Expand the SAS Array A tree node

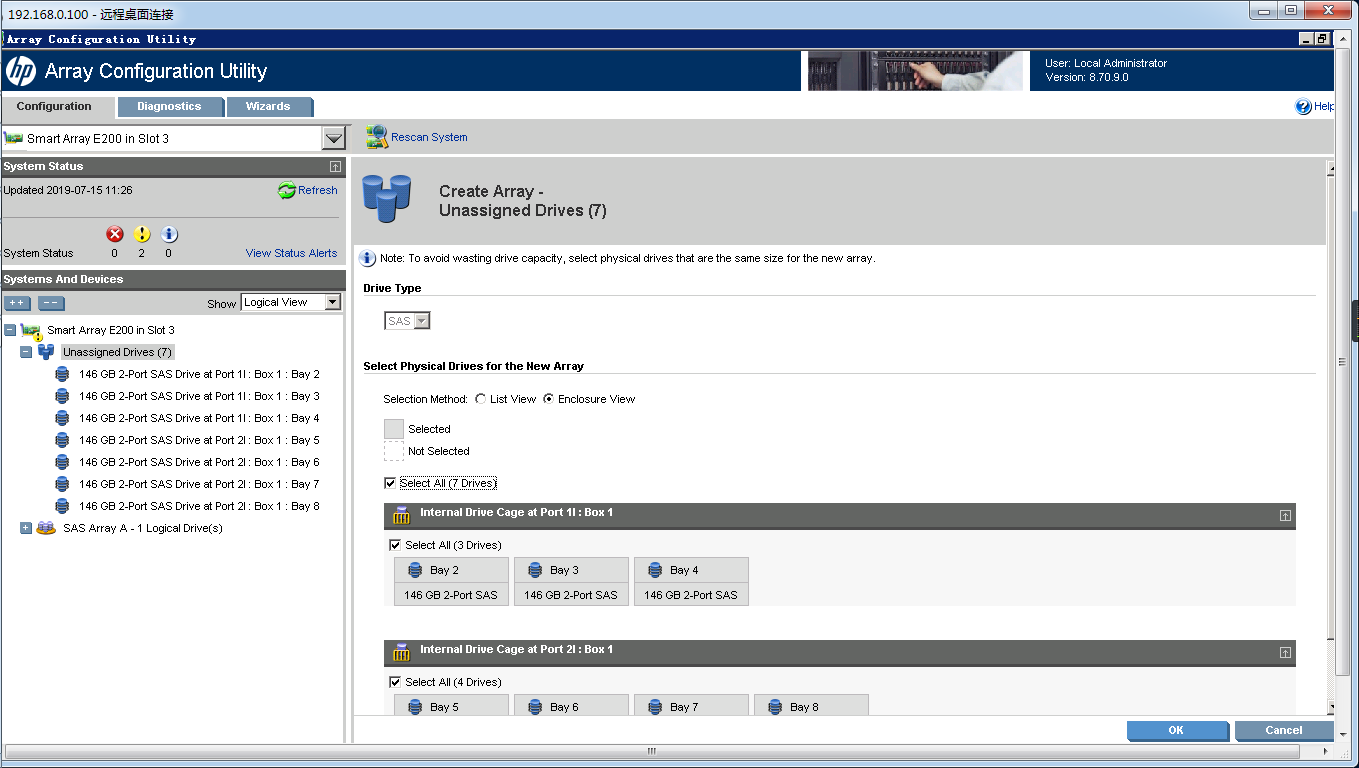click(x=26, y=528)
